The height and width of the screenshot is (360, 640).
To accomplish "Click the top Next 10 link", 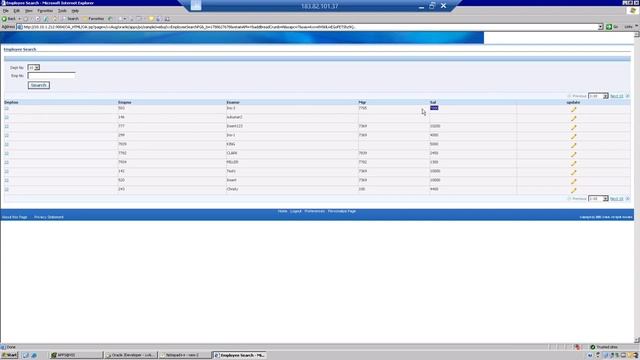I will coord(616,96).
